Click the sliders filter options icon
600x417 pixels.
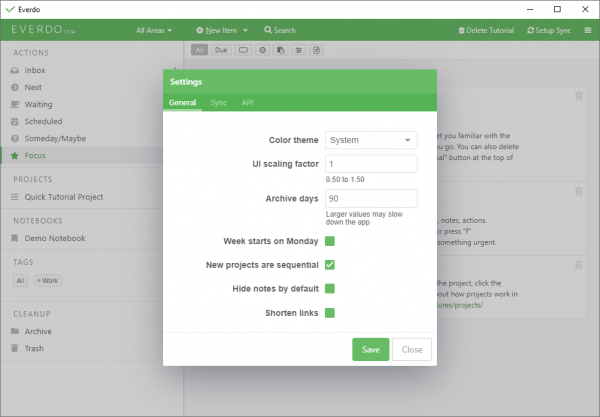(x=298, y=50)
